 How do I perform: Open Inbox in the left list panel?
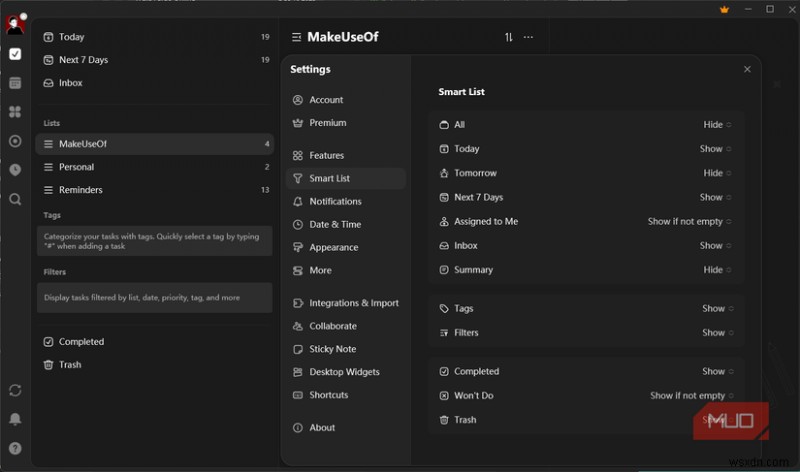(x=155, y=83)
